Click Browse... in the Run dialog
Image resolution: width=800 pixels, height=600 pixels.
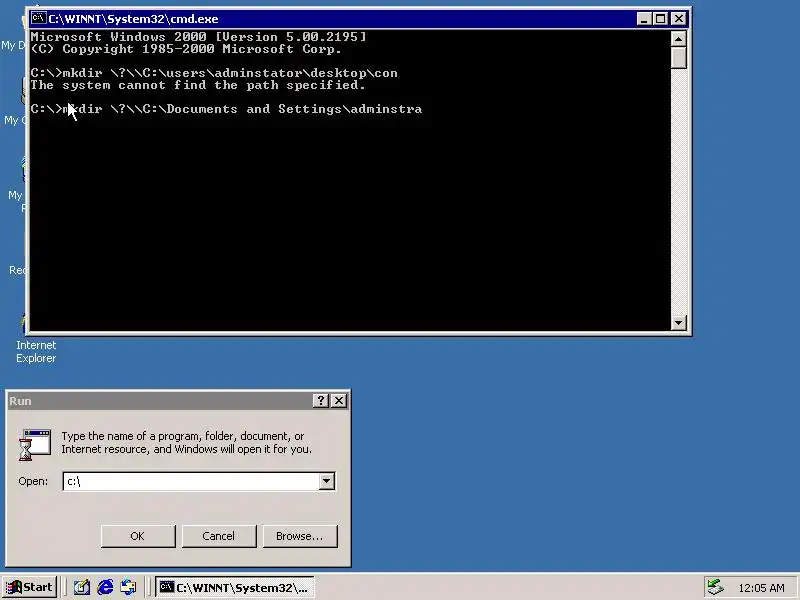coord(300,536)
